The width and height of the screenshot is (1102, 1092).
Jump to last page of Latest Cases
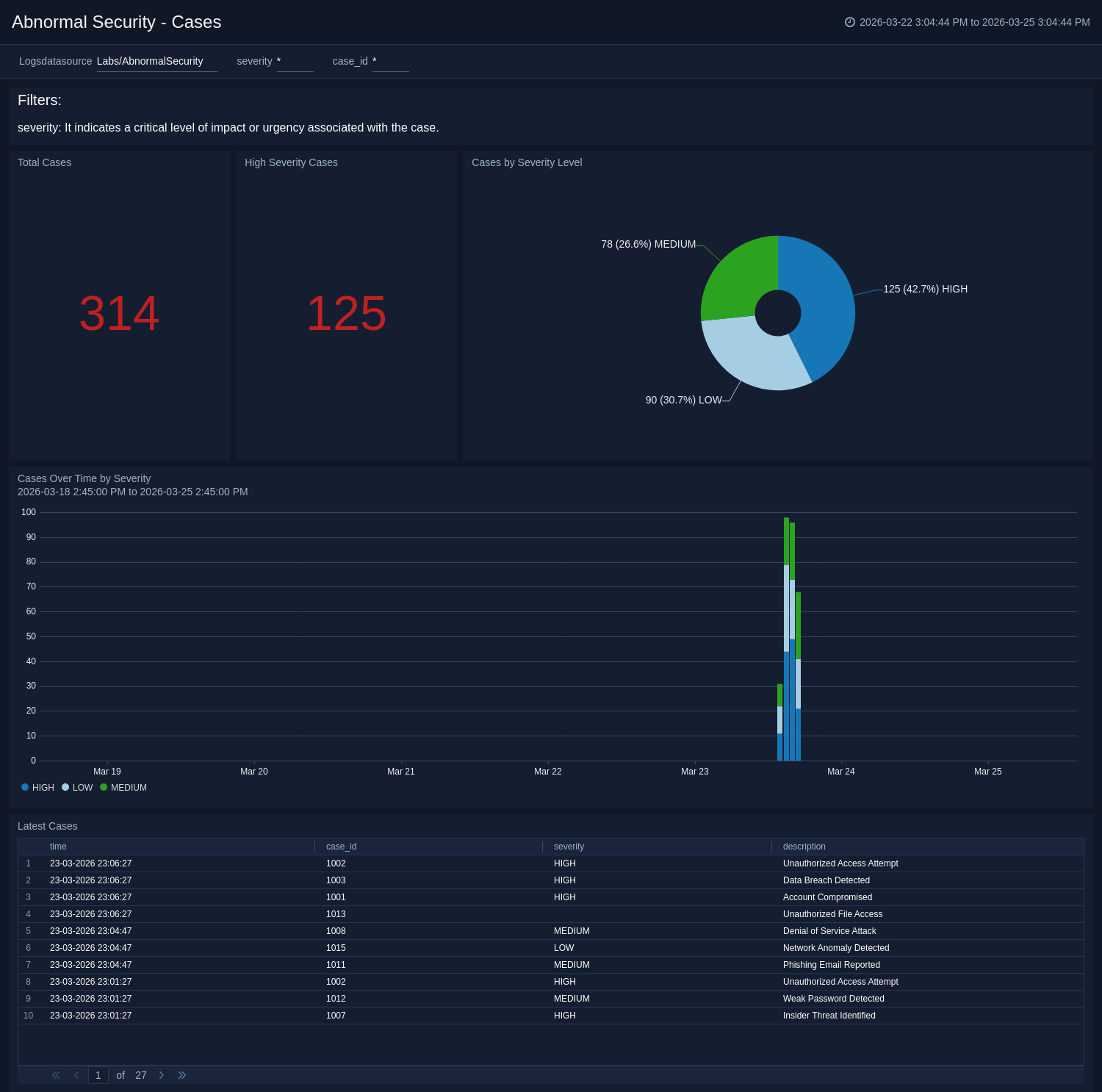tap(182, 1075)
